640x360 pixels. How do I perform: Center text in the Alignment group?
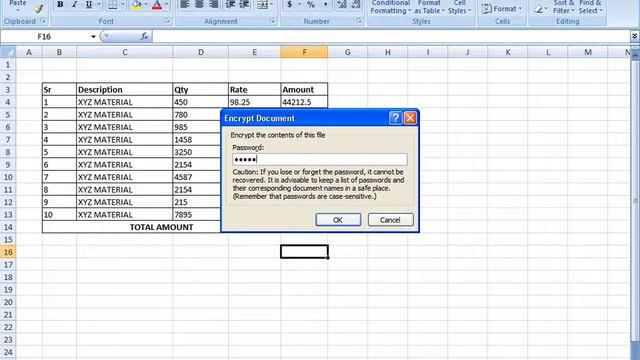(x=199, y=4)
